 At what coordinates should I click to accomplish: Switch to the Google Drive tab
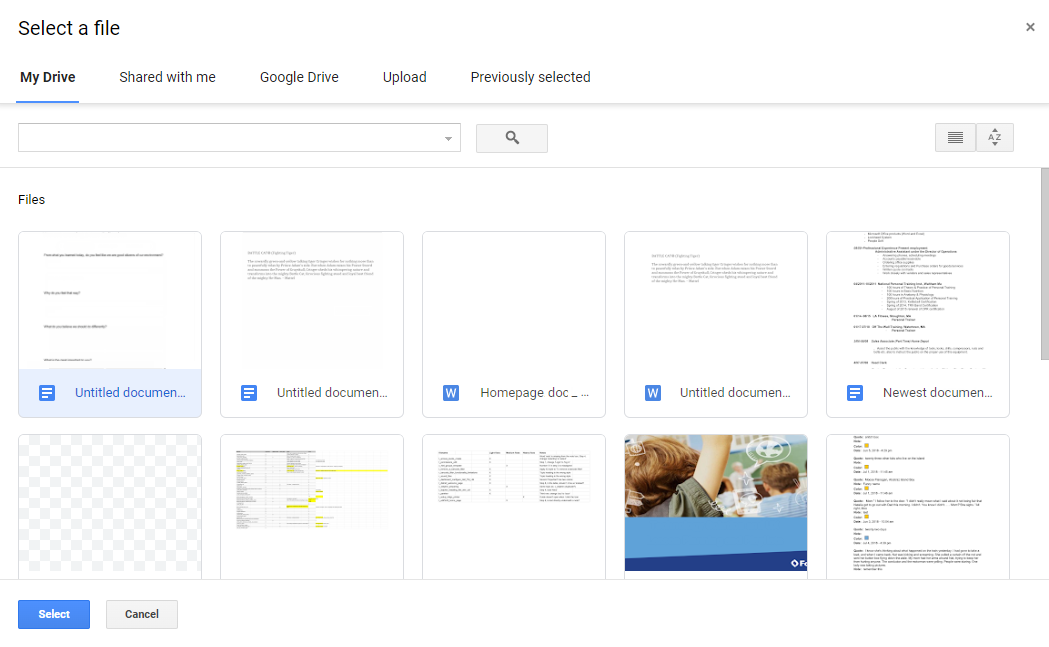(299, 77)
